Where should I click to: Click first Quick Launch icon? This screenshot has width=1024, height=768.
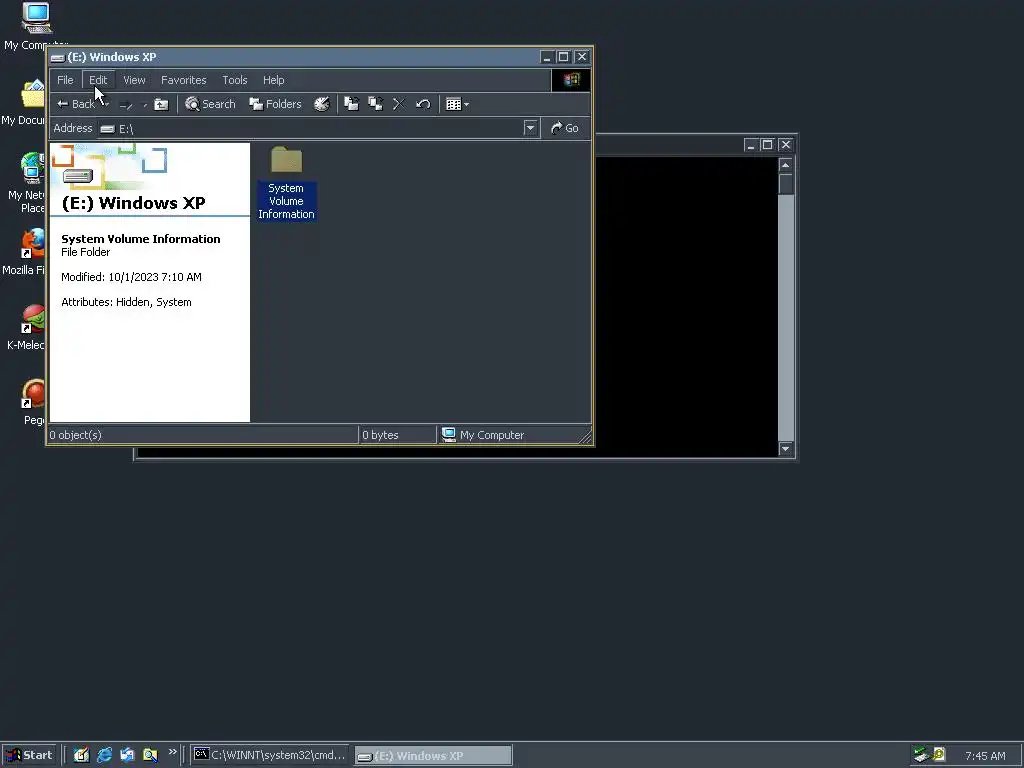click(x=81, y=755)
